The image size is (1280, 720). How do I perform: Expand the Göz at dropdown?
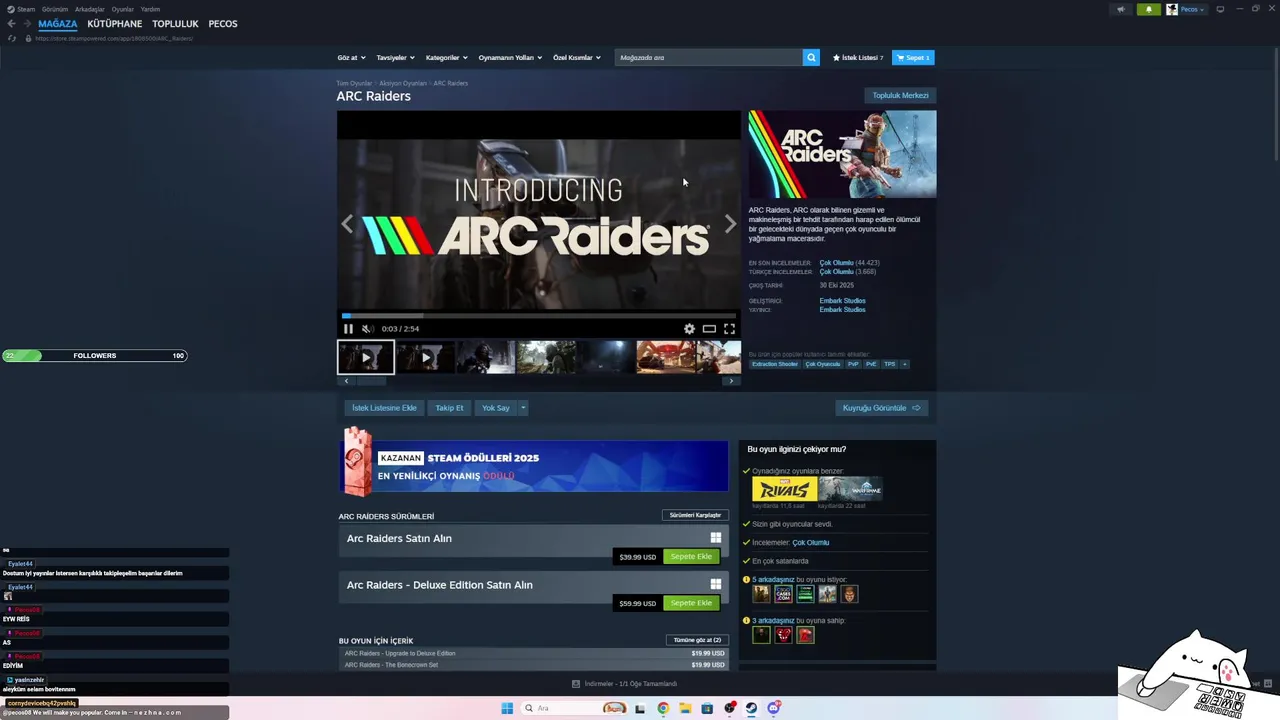(351, 58)
